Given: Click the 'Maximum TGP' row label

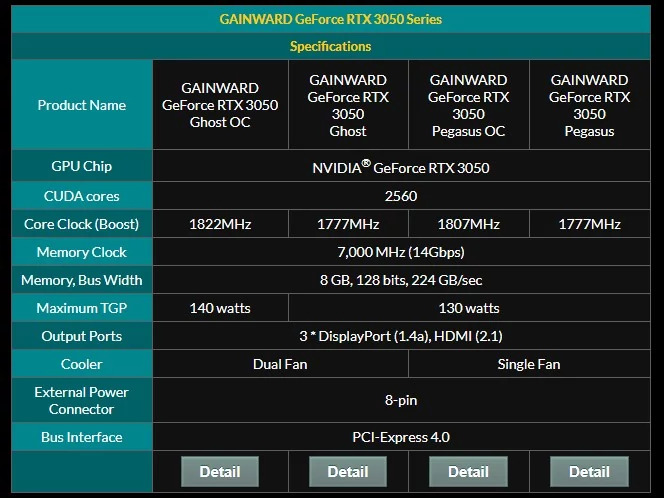Looking at the screenshot, I should (82, 308).
